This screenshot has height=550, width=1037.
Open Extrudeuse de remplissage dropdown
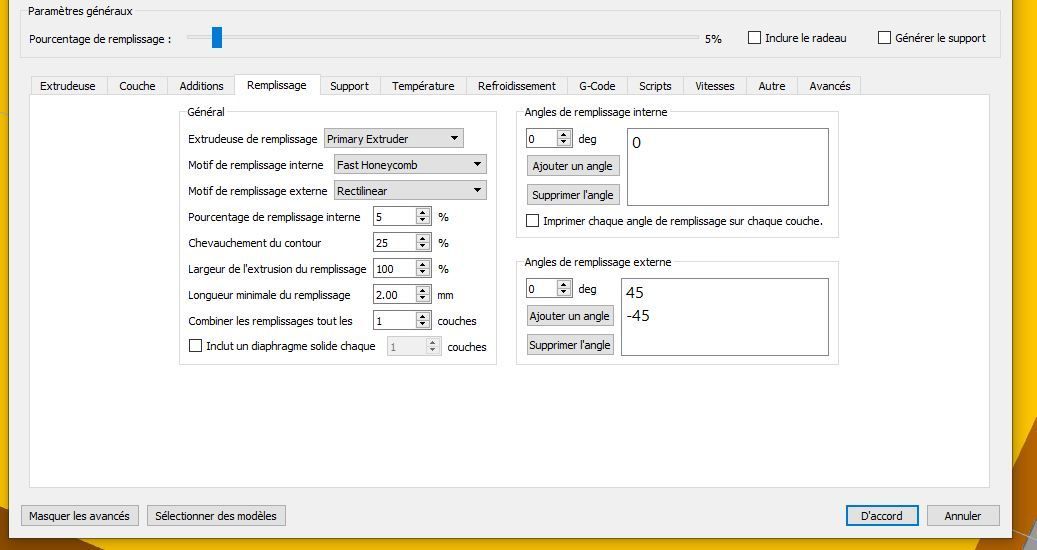tap(394, 139)
